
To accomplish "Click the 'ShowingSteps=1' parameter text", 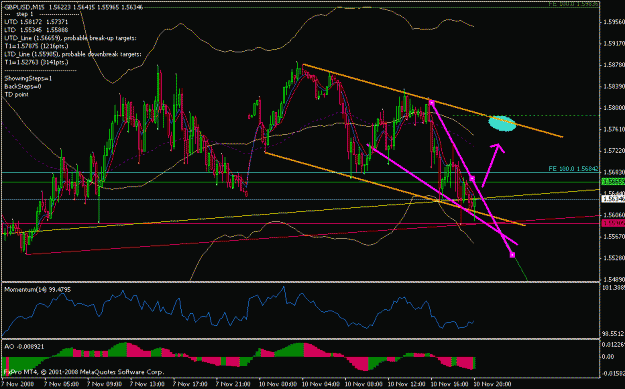I will point(28,79).
